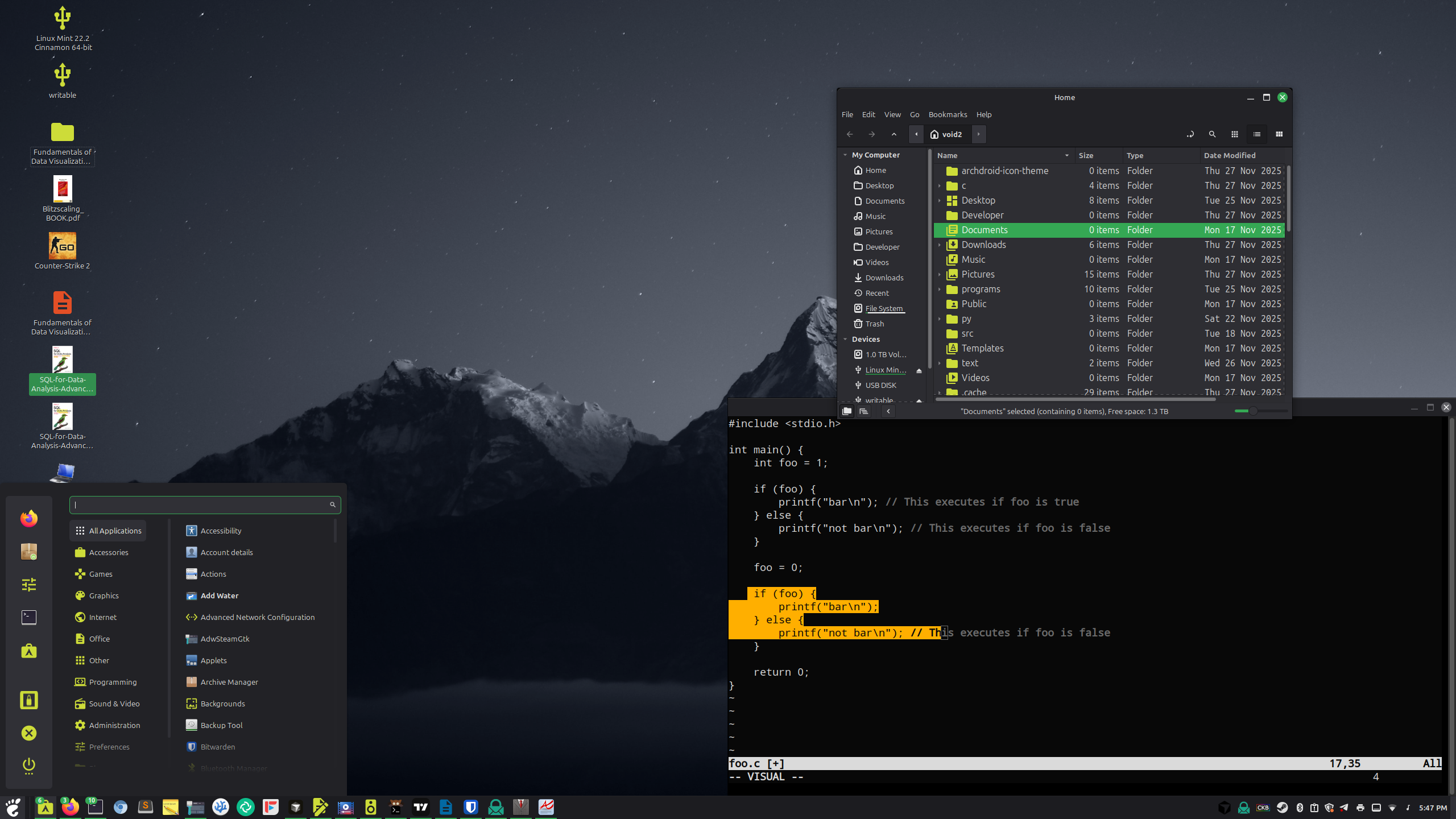Collapse the My Computer section
1456x819 pixels.
click(x=845, y=155)
